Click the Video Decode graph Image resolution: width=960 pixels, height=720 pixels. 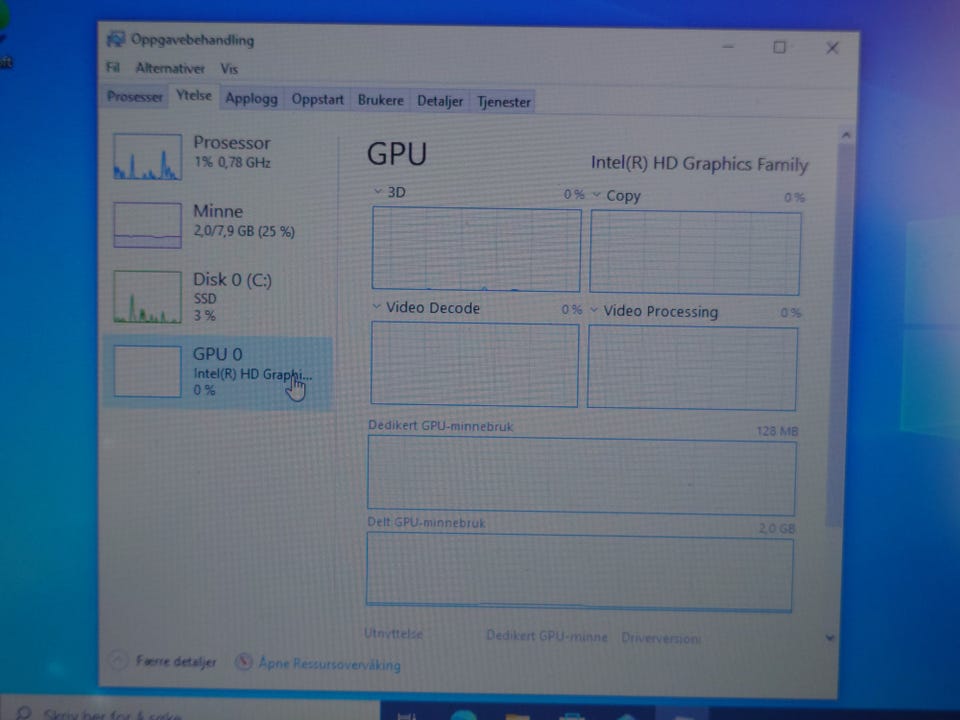(x=474, y=364)
